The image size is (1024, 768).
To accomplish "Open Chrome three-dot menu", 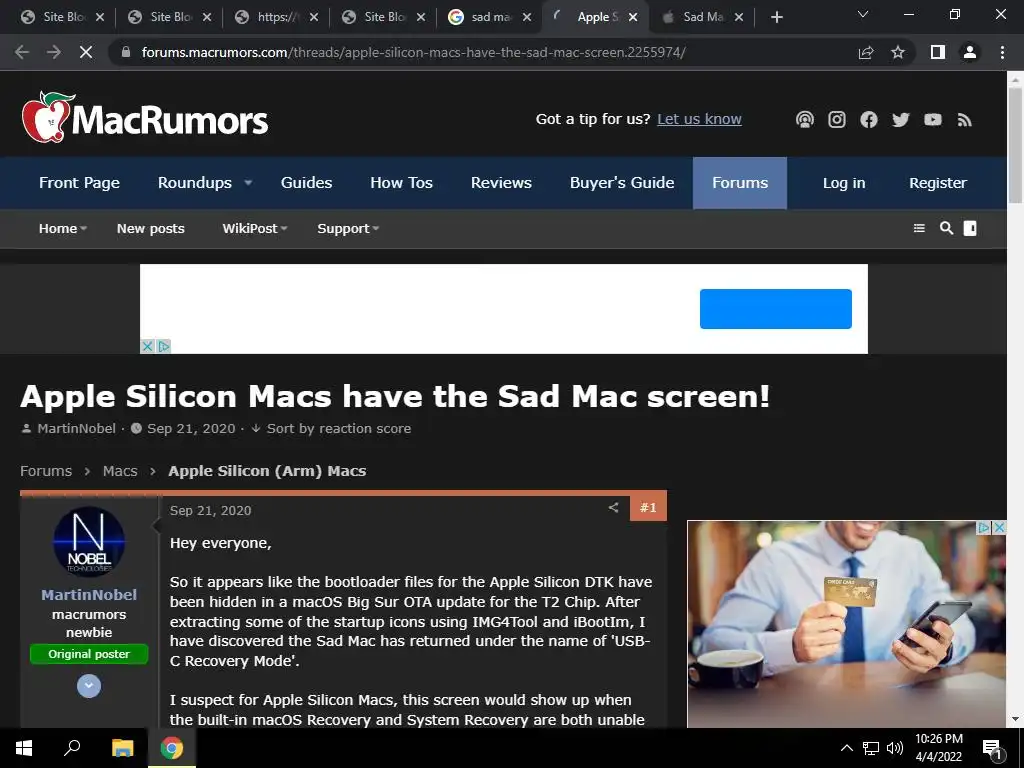I will [x=1002, y=52].
